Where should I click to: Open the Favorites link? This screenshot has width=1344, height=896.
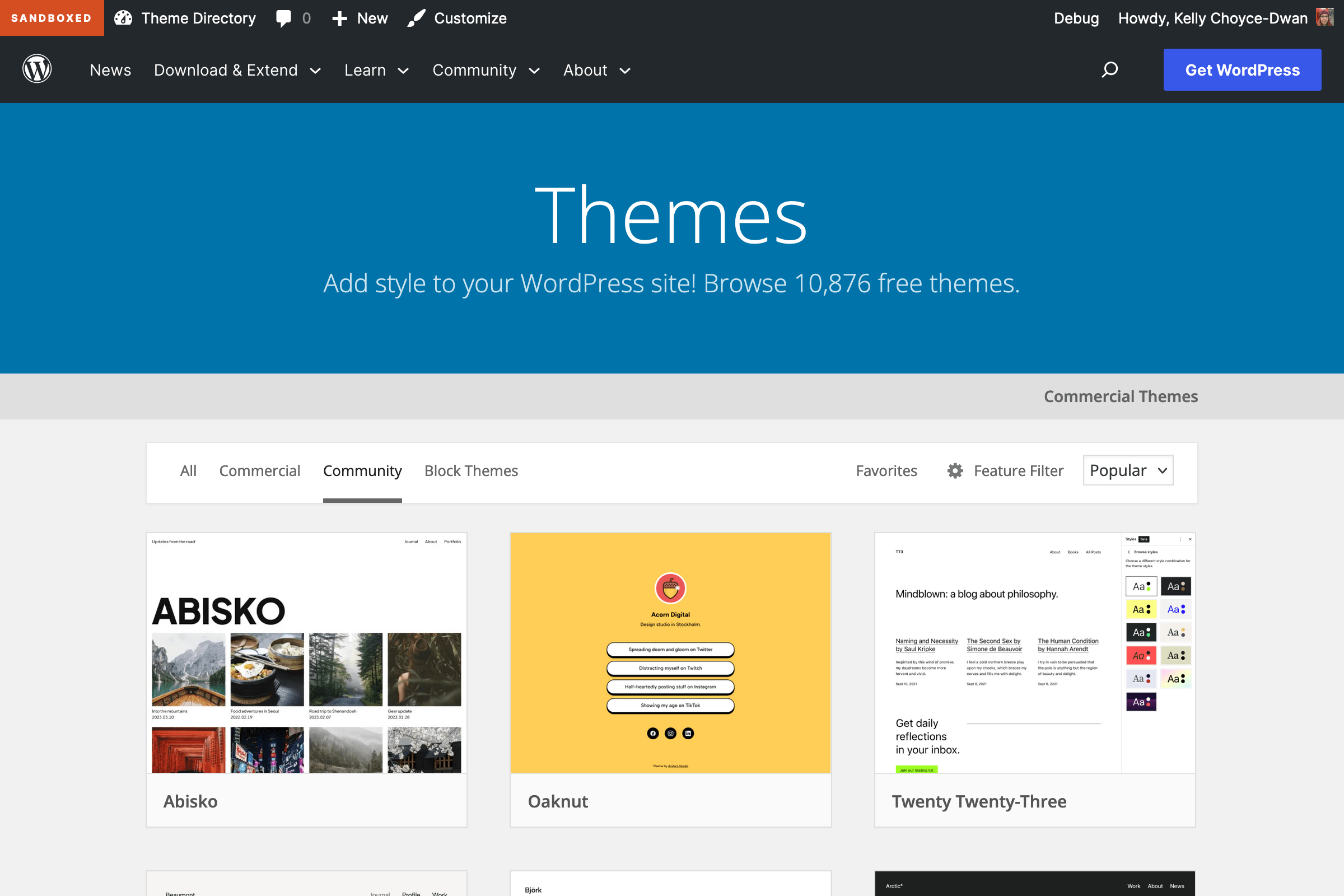[886, 470]
